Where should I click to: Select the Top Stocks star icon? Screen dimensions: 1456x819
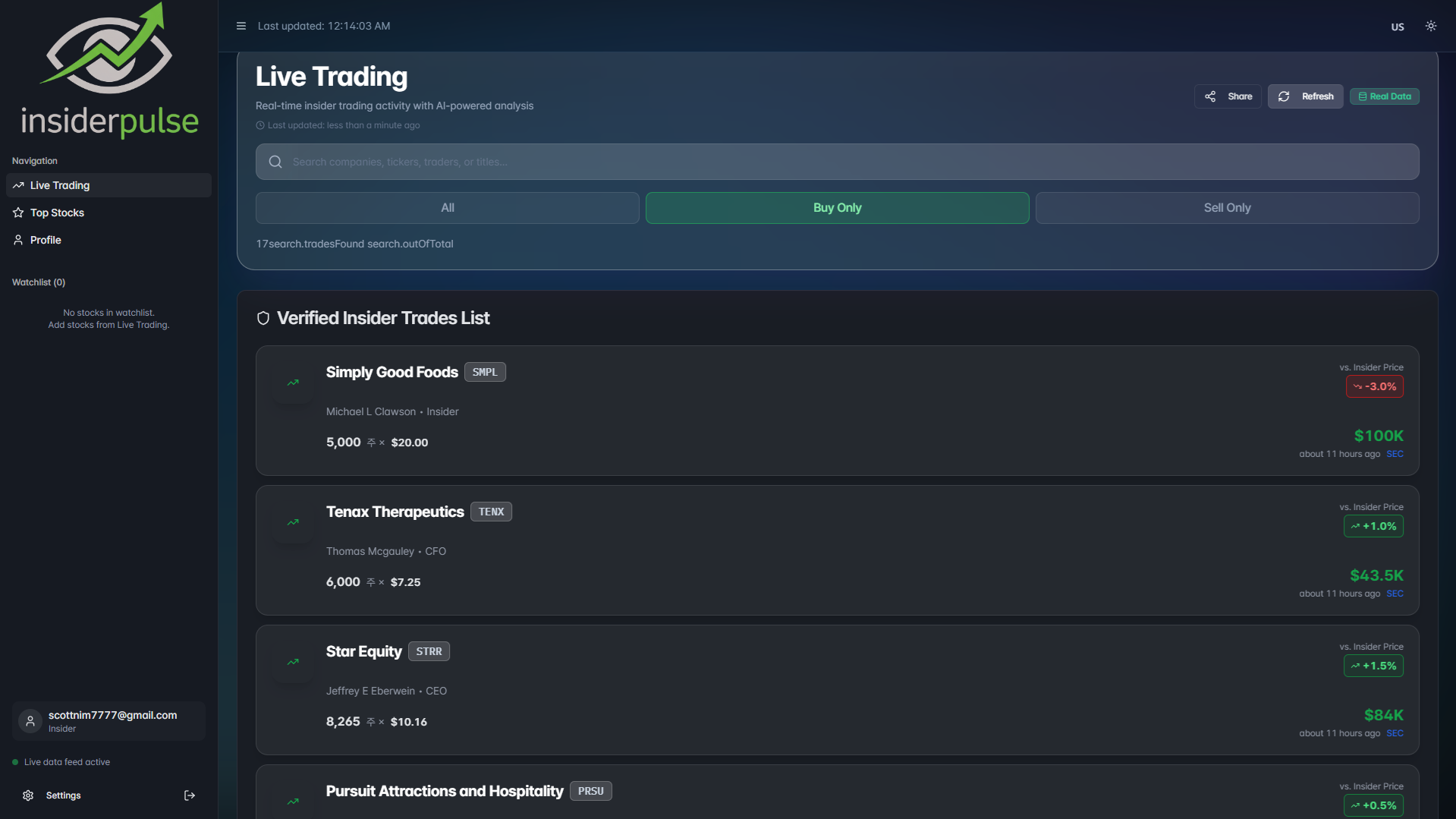click(18, 213)
